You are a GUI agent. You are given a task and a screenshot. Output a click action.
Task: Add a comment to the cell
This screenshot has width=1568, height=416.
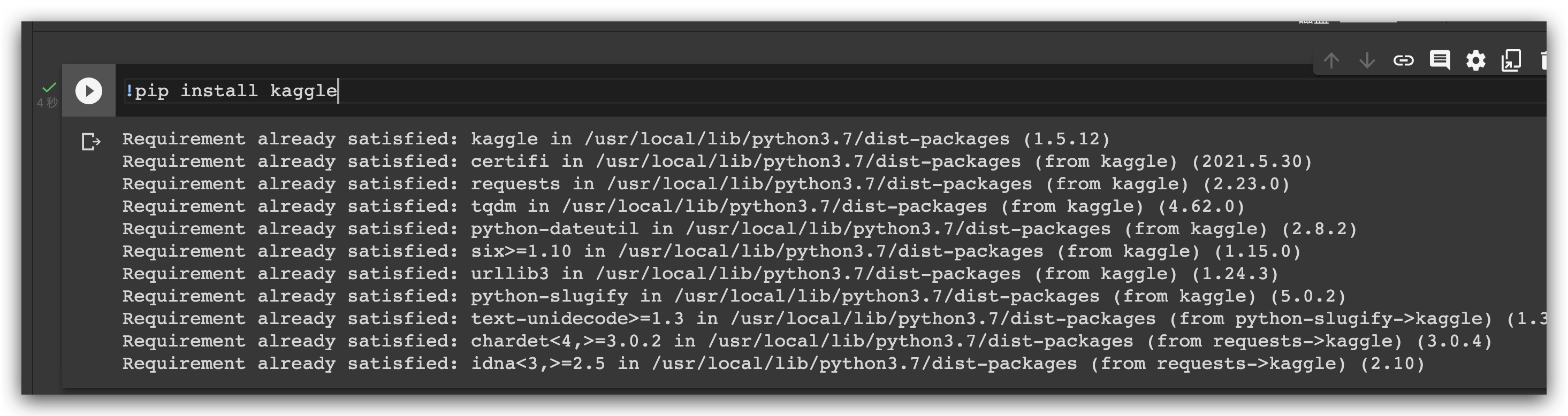pos(1440,60)
